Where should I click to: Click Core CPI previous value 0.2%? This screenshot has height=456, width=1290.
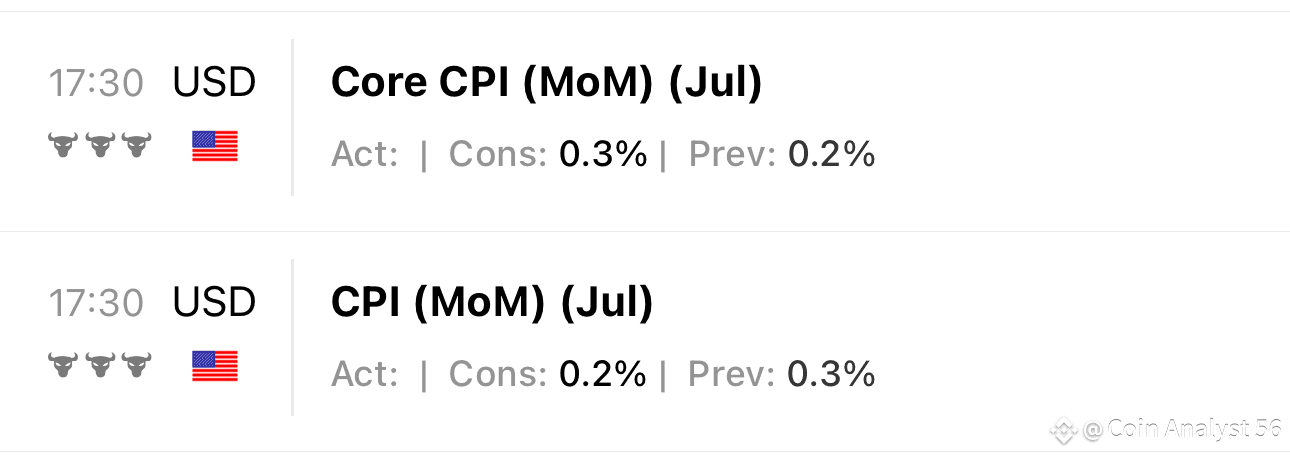click(832, 155)
